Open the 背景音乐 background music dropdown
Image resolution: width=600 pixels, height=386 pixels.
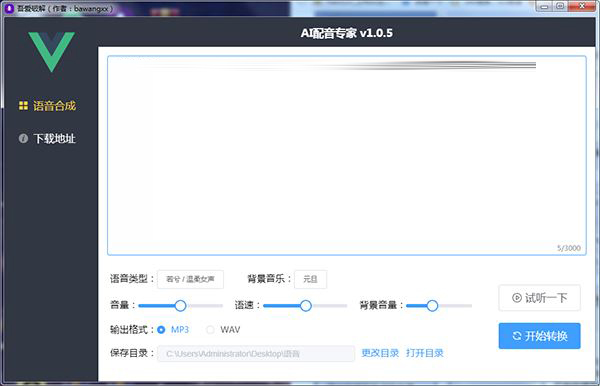point(310,279)
